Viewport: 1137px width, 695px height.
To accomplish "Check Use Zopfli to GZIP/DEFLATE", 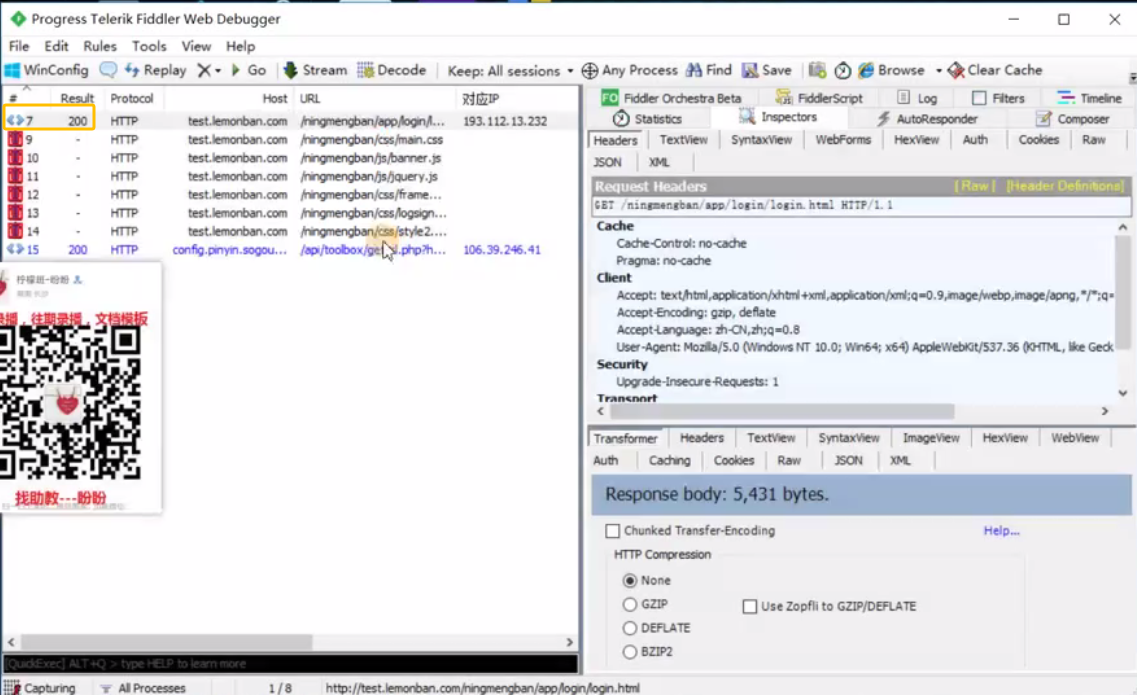I will coord(750,606).
